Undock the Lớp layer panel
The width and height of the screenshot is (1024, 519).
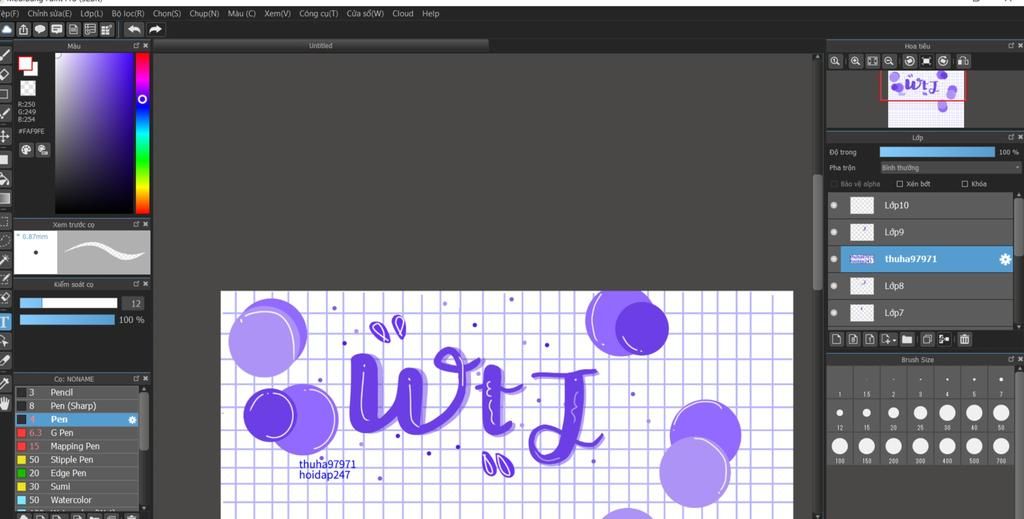tap(1010, 137)
